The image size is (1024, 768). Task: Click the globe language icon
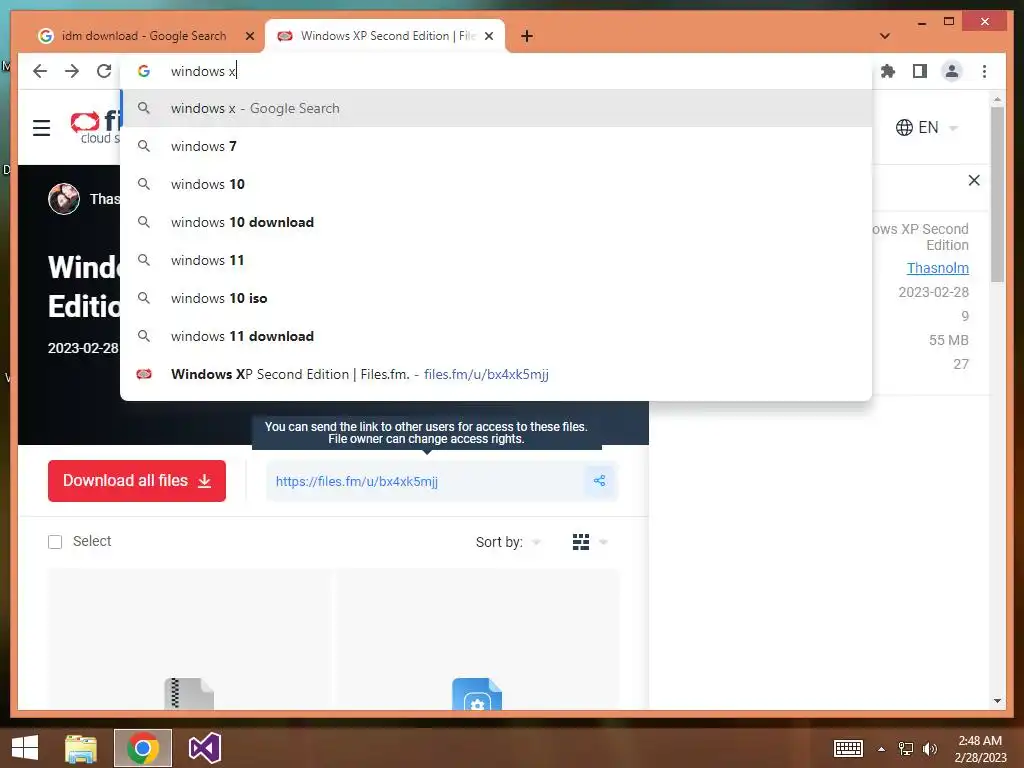click(x=904, y=127)
